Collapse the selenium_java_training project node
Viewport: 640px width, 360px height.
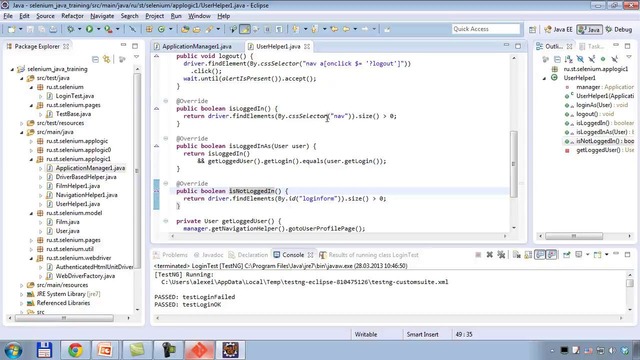[12, 69]
